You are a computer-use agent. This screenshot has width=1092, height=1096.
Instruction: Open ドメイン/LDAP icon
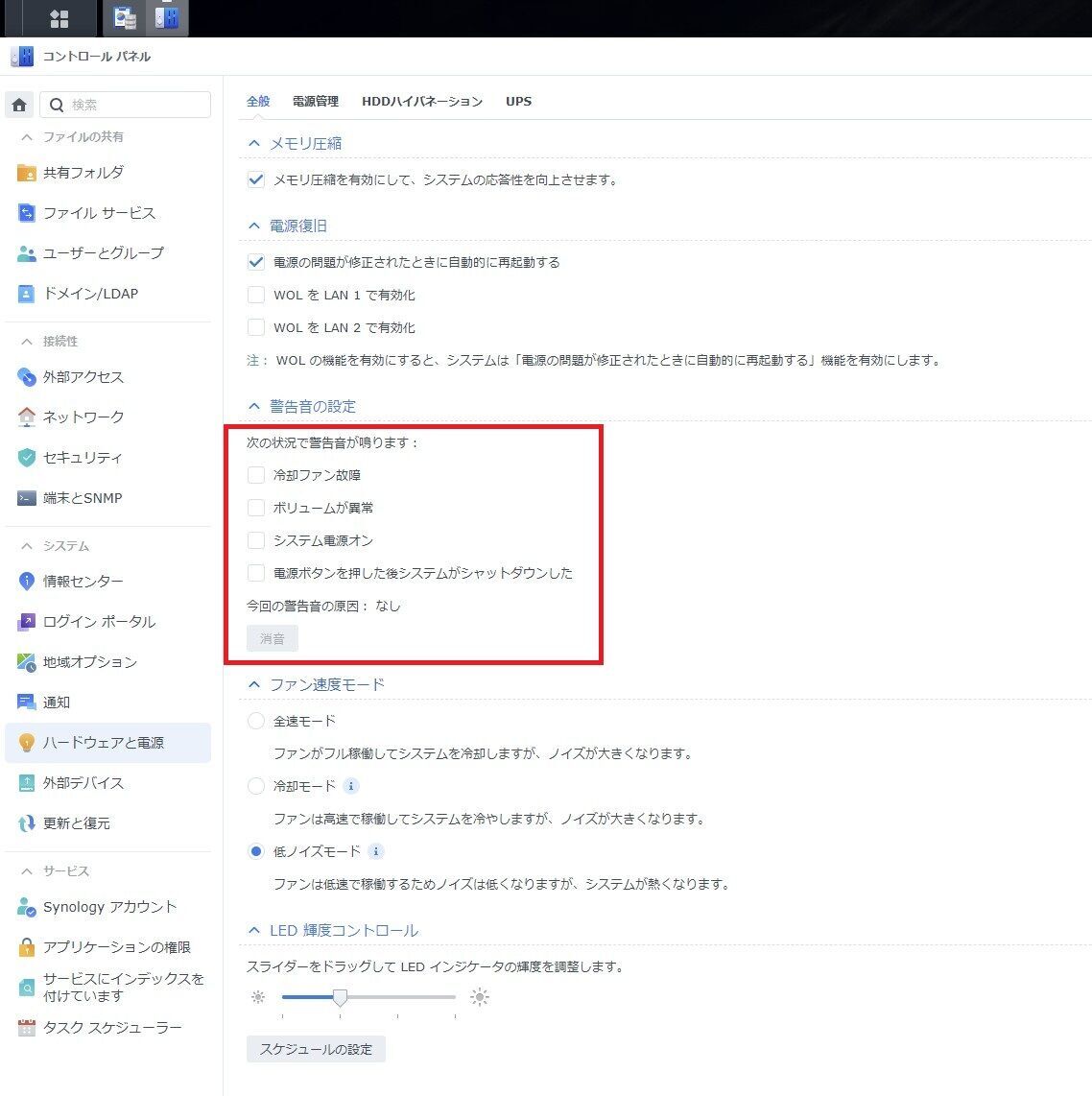[x=27, y=294]
